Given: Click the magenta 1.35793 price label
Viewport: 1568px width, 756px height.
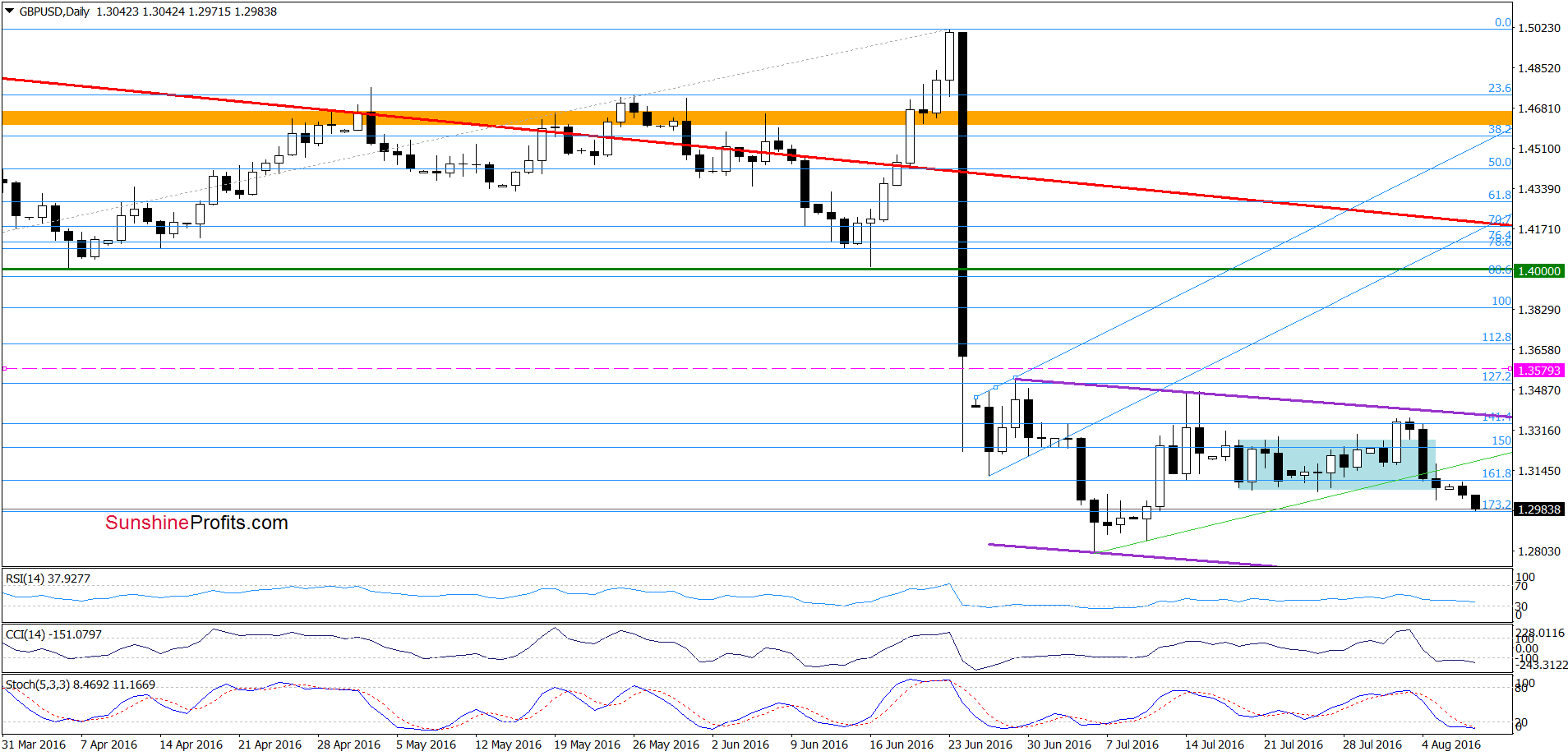Looking at the screenshot, I should point(1539,371).
